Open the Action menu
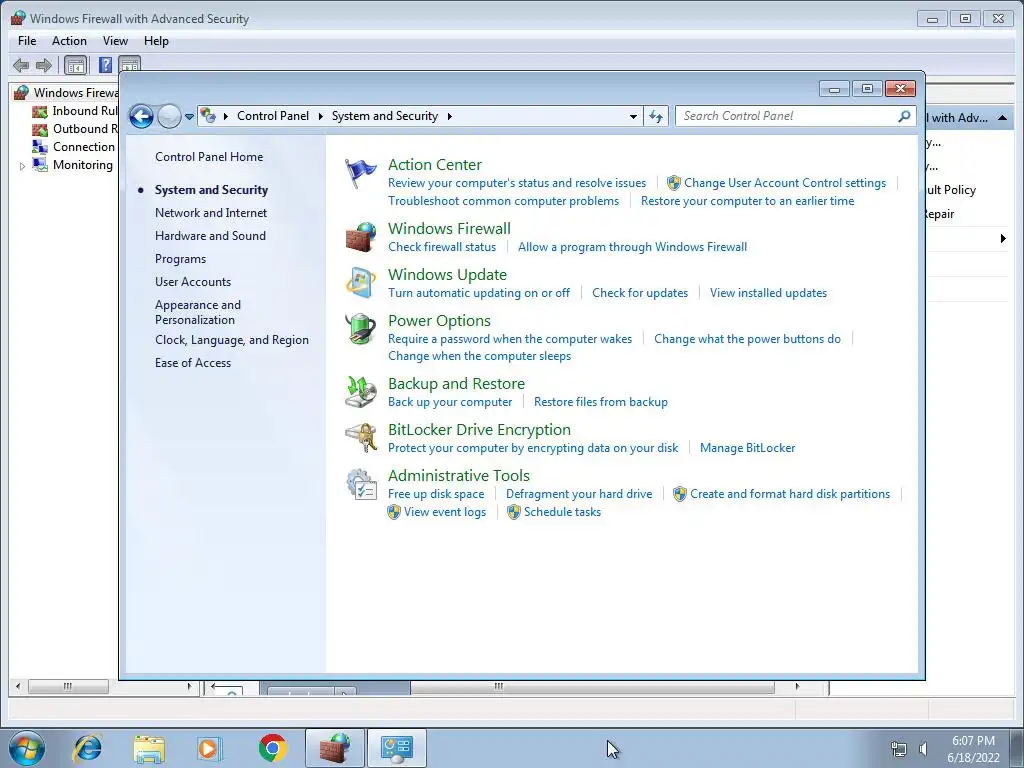The height and width of the screenshot is (768, 1024). 69,40
